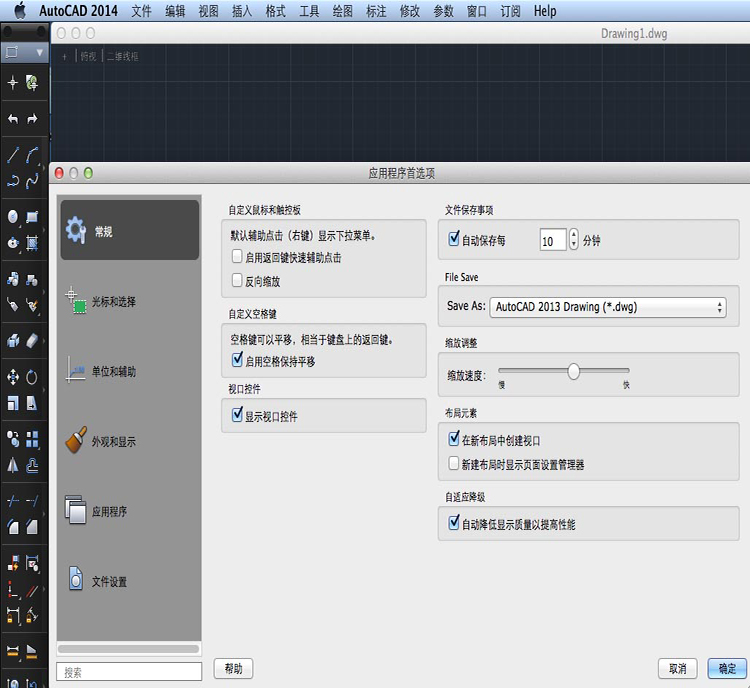750x688 pixels.
Task: Toggle 在新布局中创建视口 checkbox
Action: pyautogui.click(x=454, y=438)
